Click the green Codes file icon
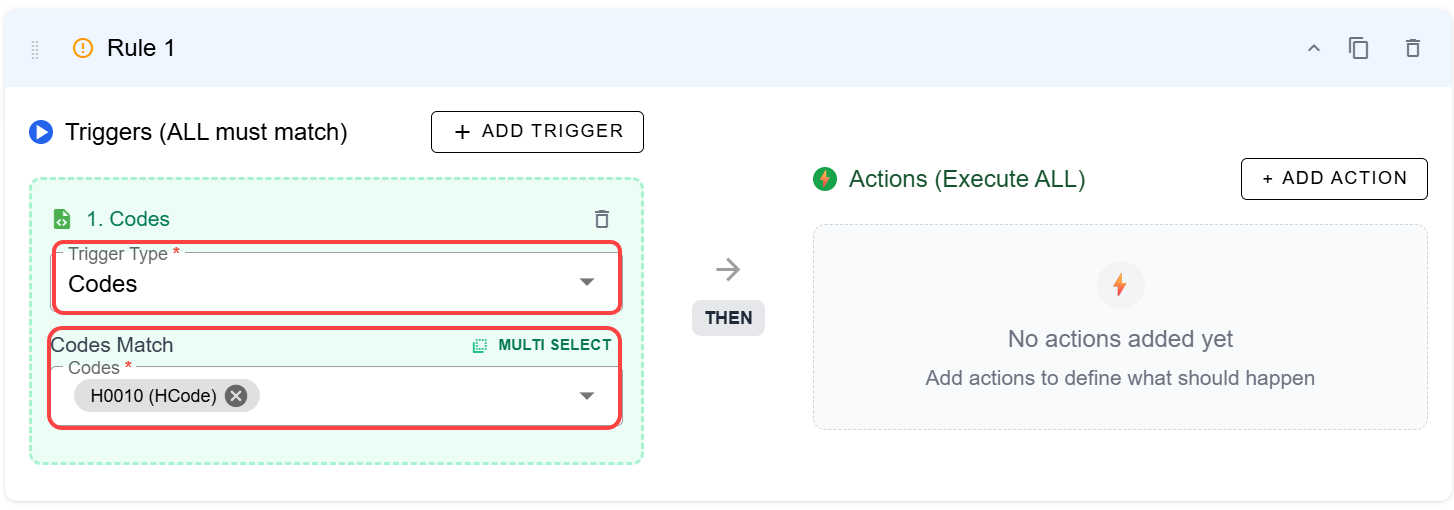 [x=62, y=219]
